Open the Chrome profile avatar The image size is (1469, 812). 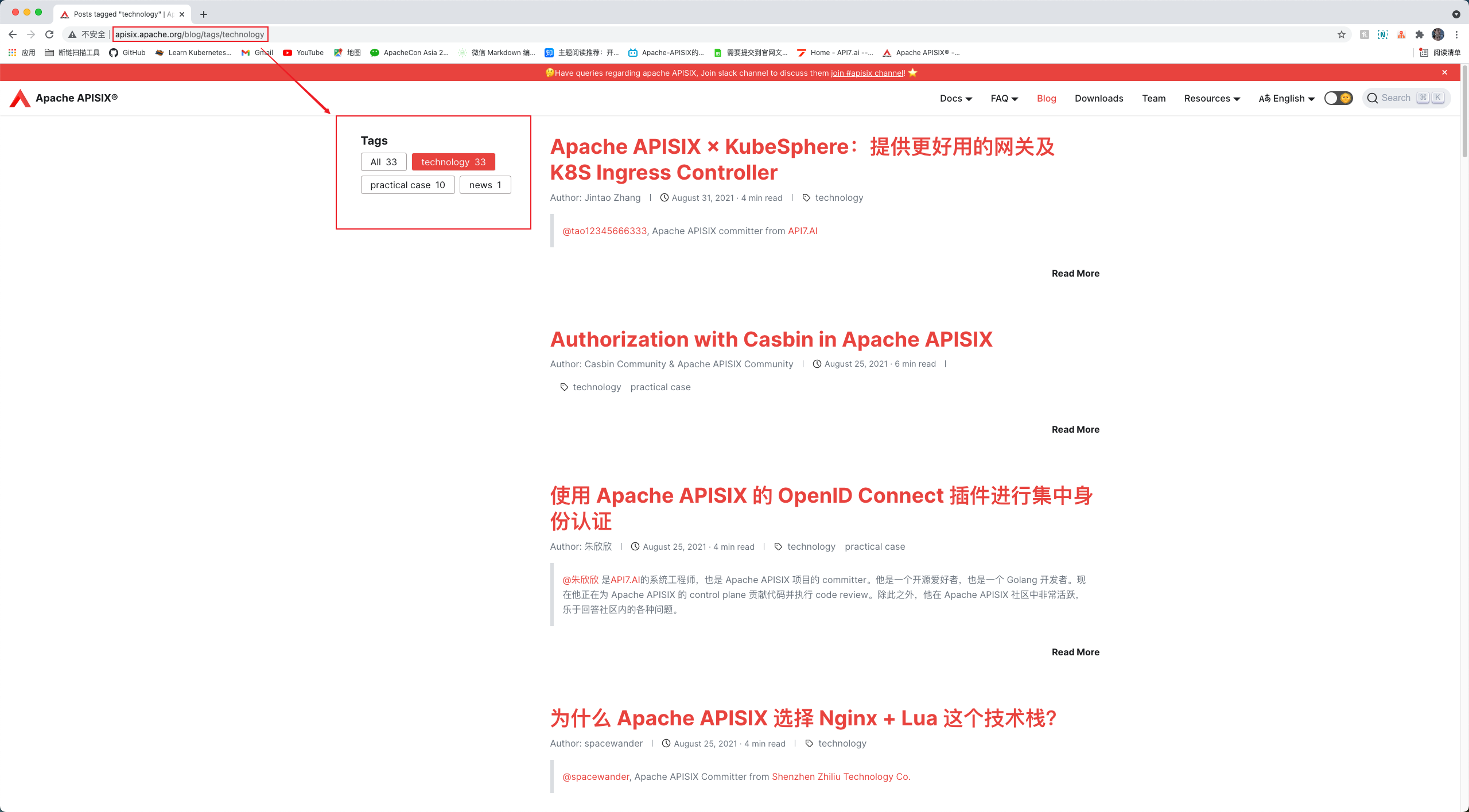coord(1438,34)
